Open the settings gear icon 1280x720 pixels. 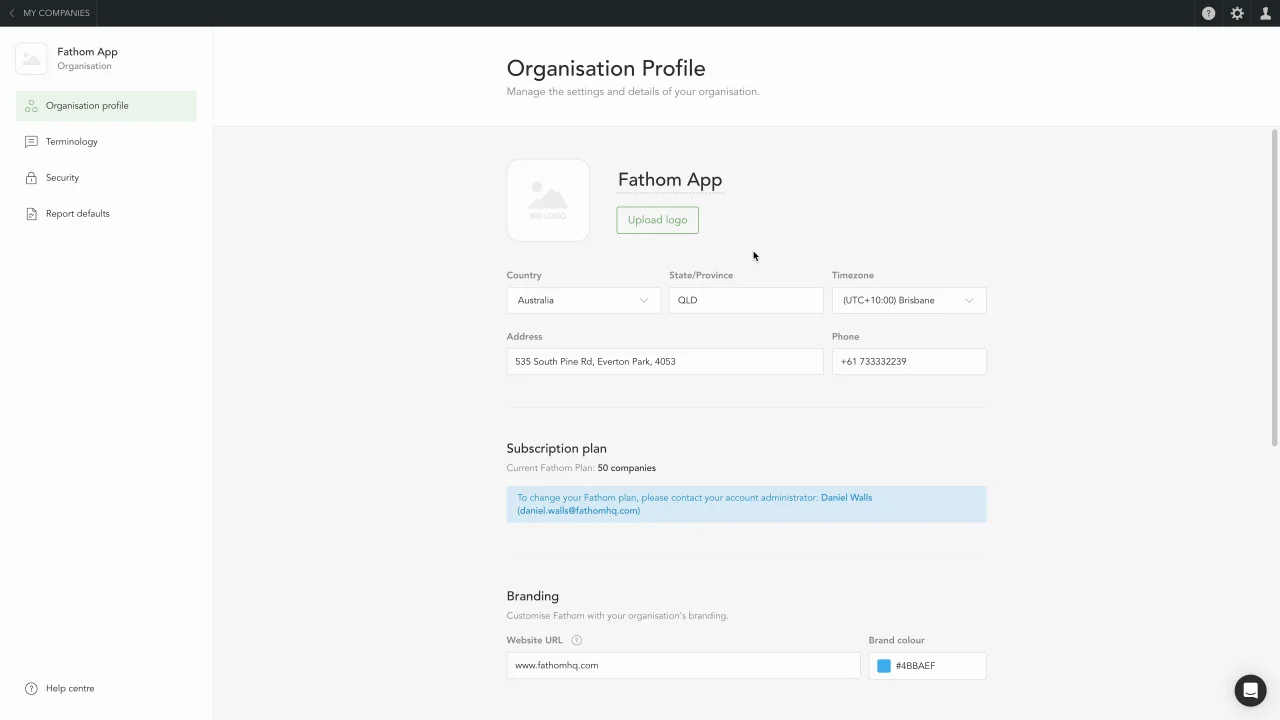[x=1237, y=13]
